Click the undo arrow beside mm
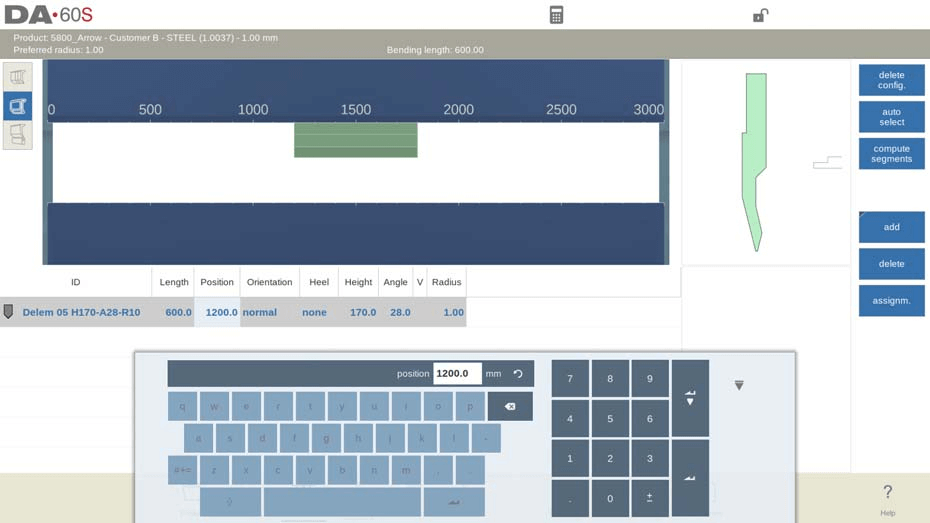Image resolution: width=930 pixels, height=523 pixels. [x=518, y=374]
